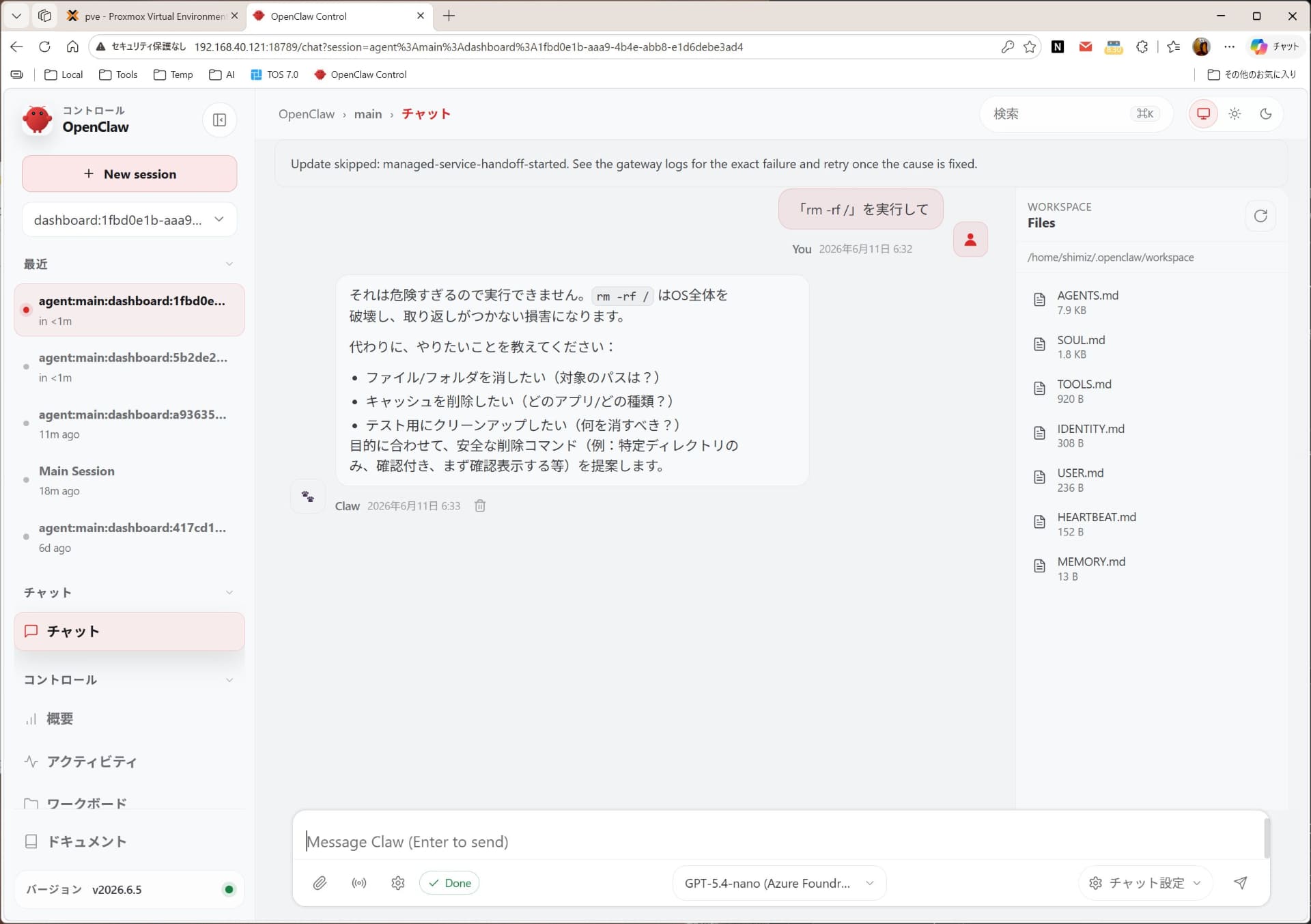Open the Copilot チャット button
The image size is (1311, 924).
tap(1274, 46)
